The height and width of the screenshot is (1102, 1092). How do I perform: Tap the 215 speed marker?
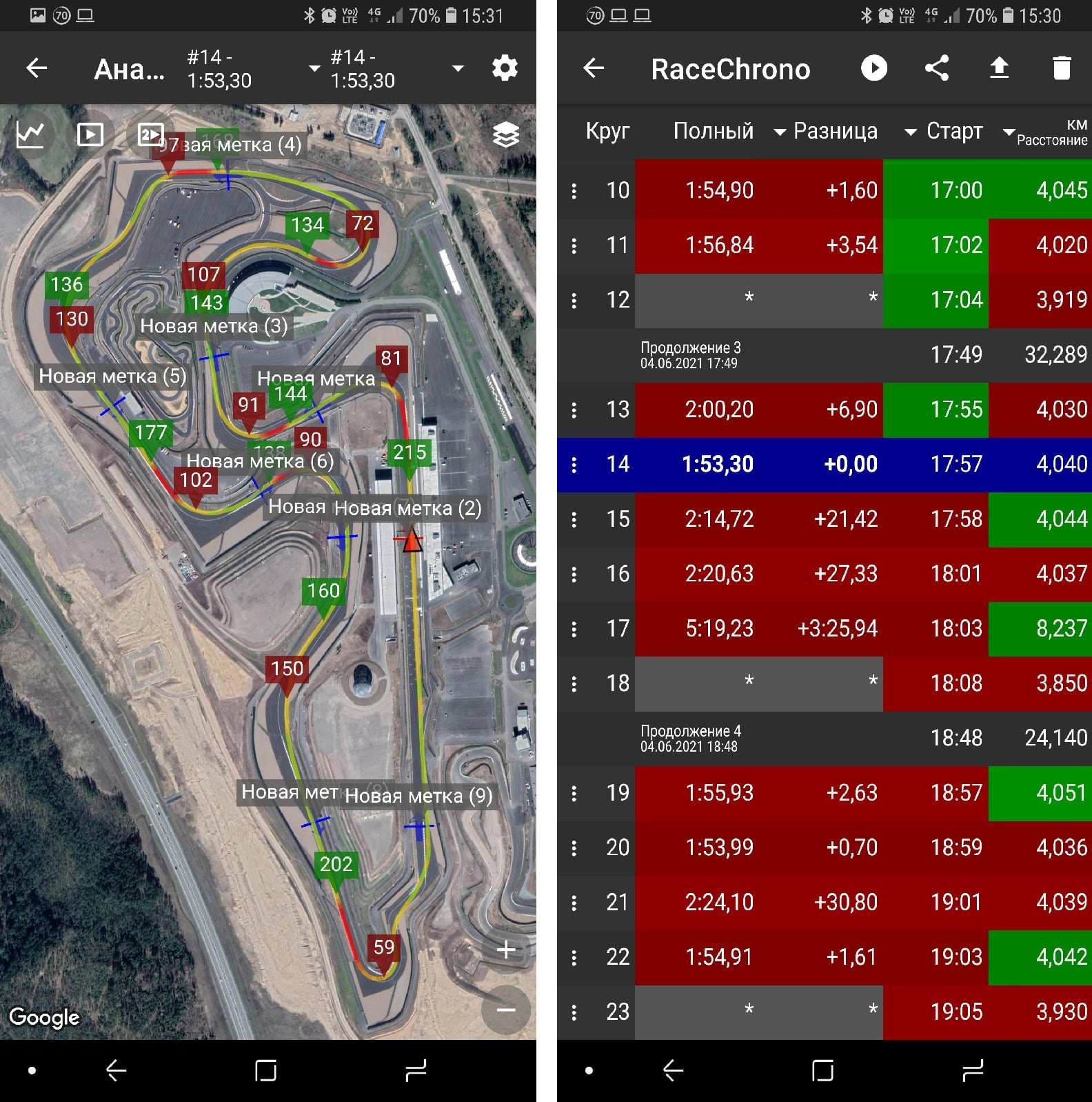click(x=410, y=453)
